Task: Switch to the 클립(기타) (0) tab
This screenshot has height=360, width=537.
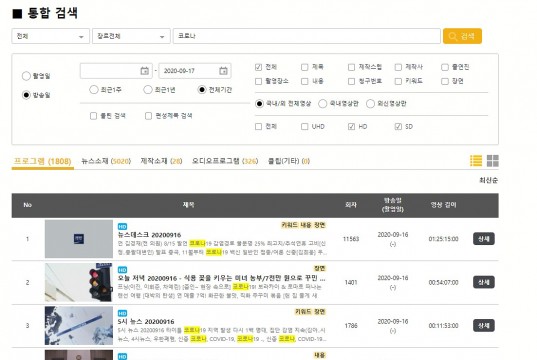Action: [289, 161]
